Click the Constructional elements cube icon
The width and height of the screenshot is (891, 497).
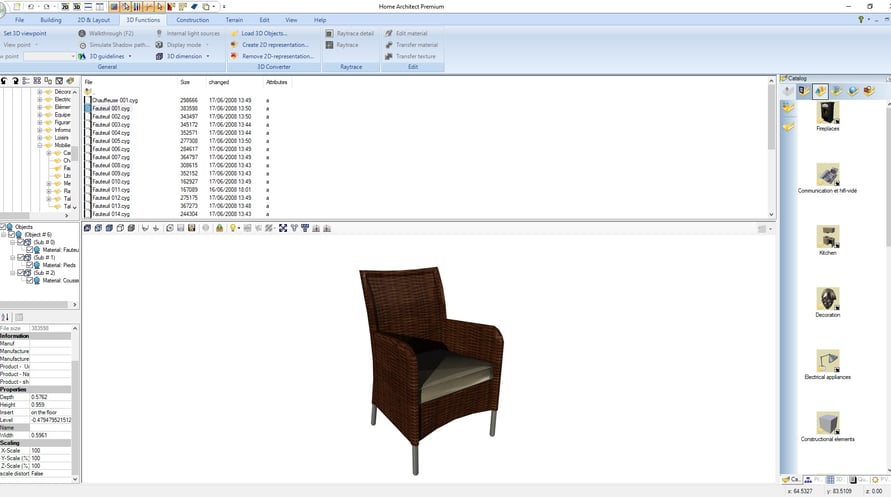828,423
